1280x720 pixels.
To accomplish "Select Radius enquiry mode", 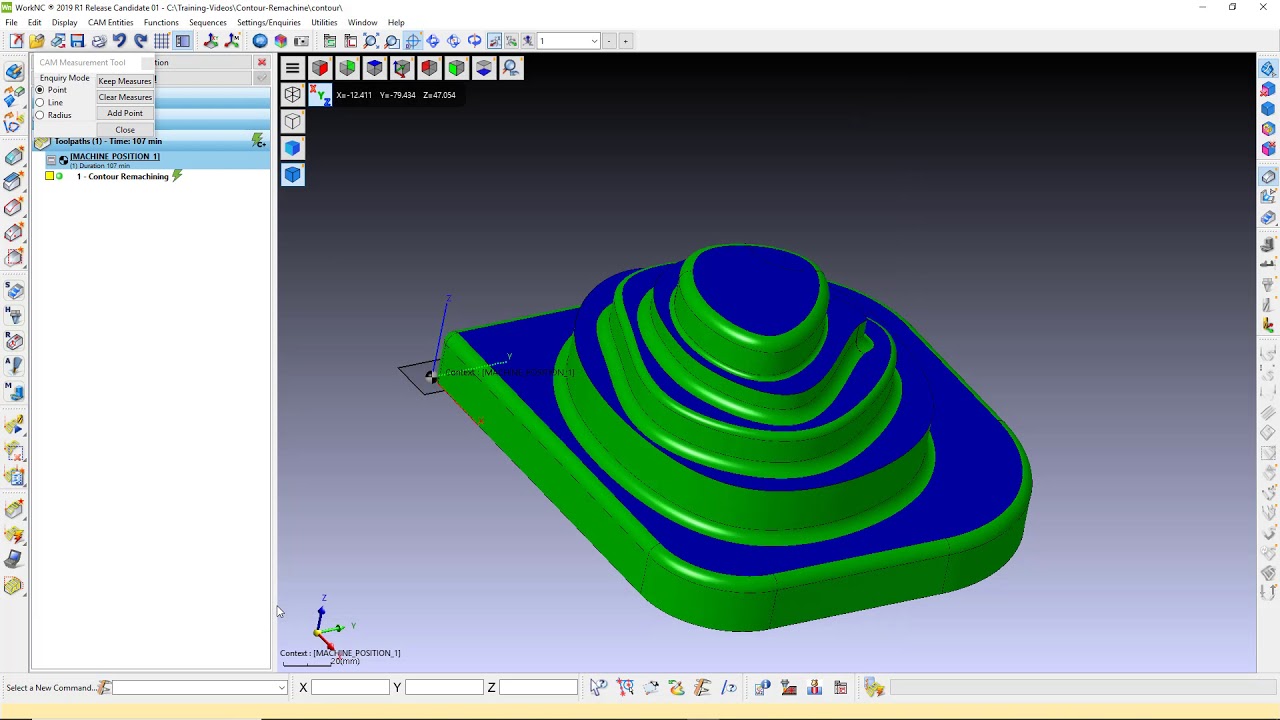I will (x=40, y=115).
